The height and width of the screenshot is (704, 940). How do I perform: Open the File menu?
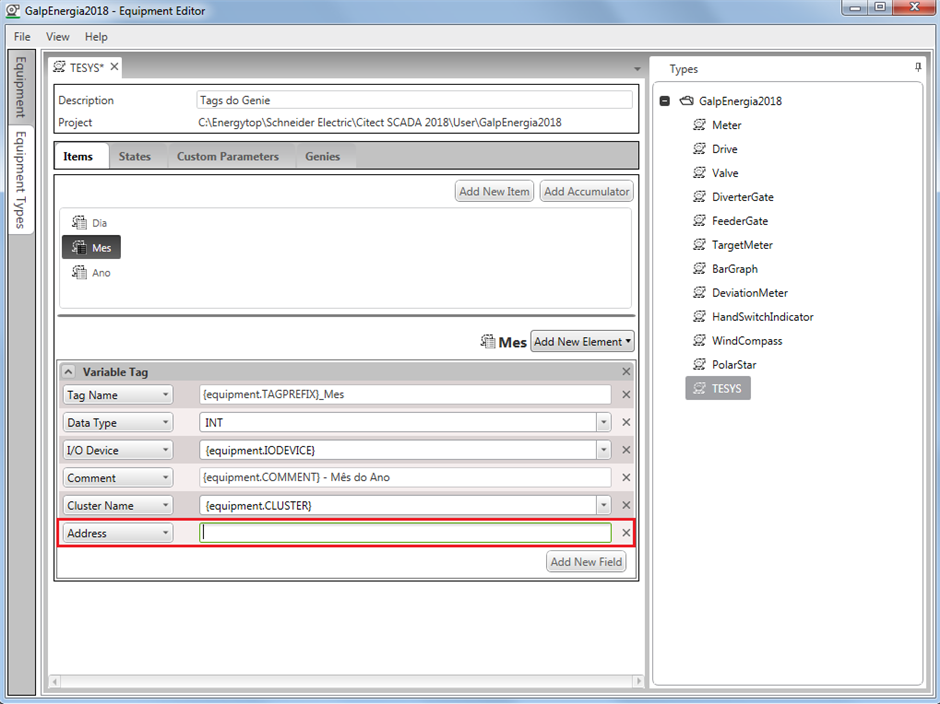pyautogui.click(x=22, y=37)
